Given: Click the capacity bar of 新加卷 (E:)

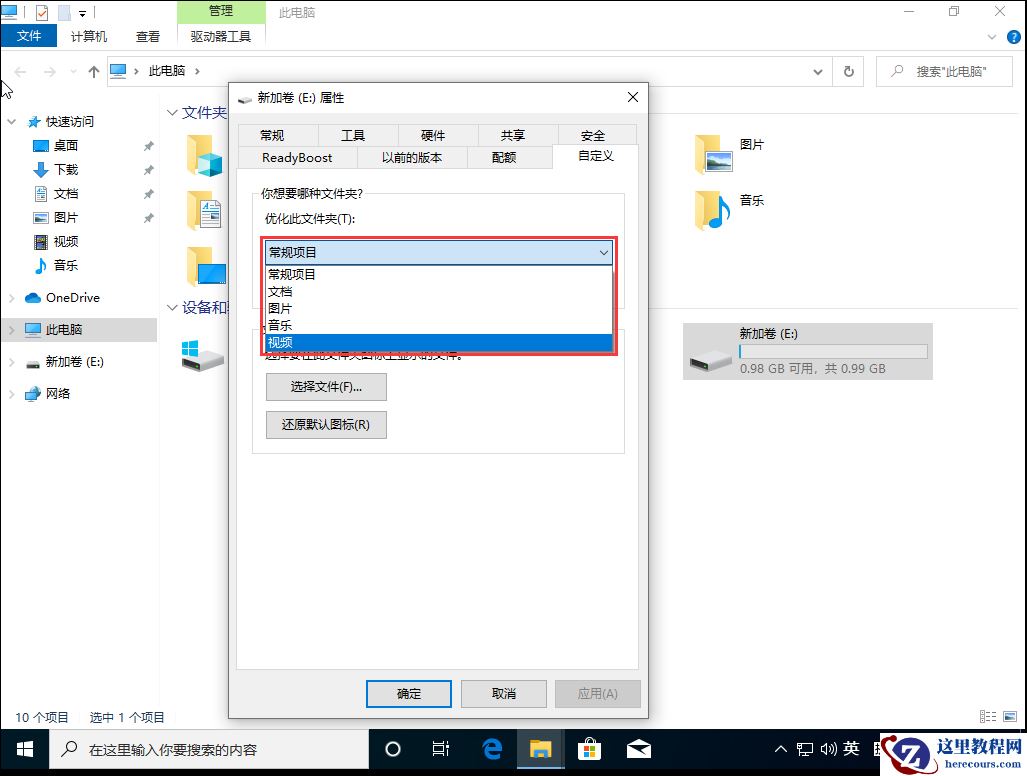Looking at the screenshot, I should pyautogui.click(x=833, y=351).
